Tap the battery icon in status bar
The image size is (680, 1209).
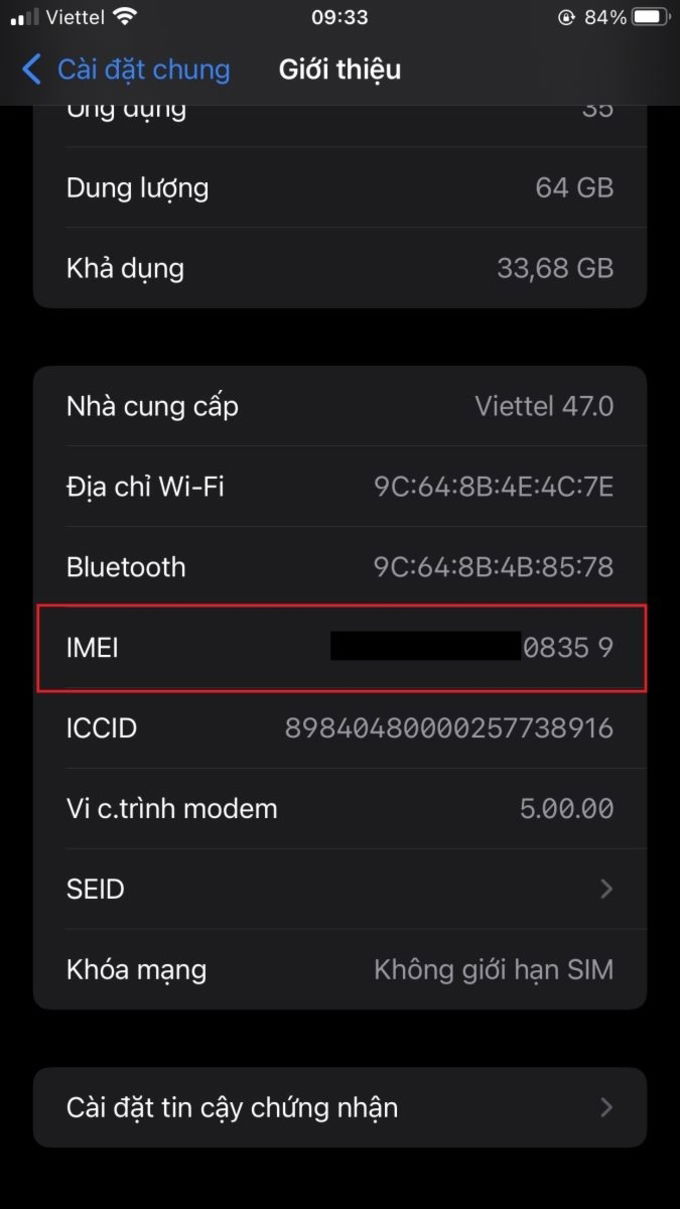[x=652, y=17]
